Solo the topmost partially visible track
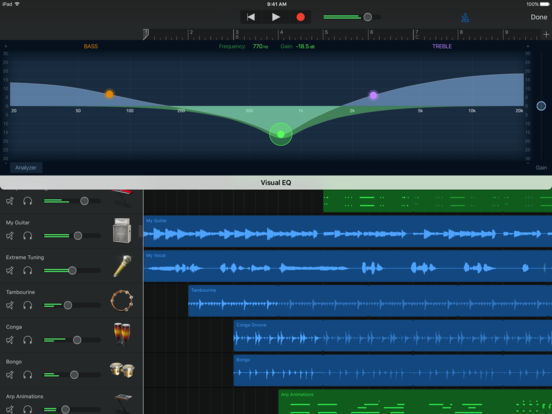552x414 pixels. [x=27, y=201]
